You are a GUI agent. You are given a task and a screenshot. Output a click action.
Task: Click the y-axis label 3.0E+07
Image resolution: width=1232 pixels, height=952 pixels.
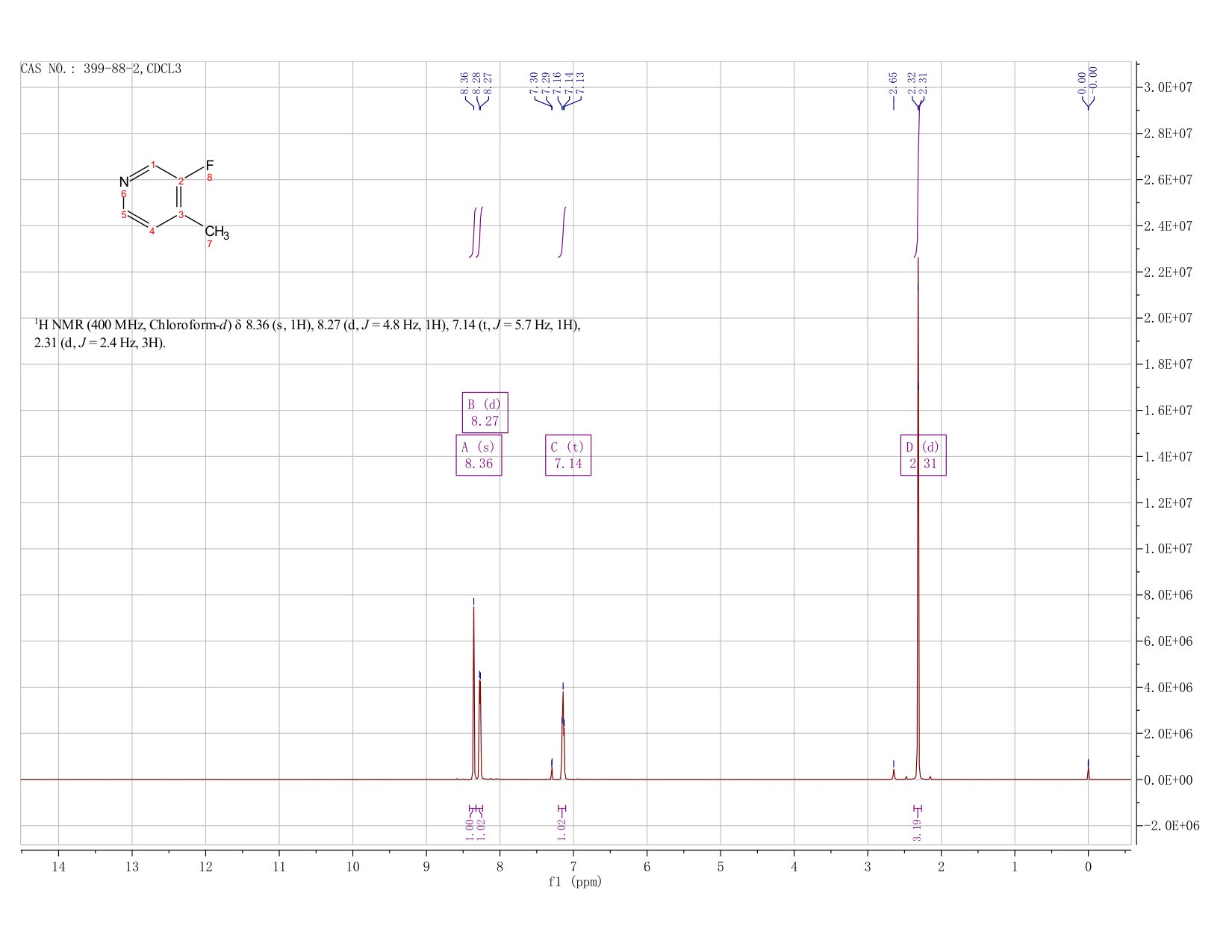[x=1167, y=87]
